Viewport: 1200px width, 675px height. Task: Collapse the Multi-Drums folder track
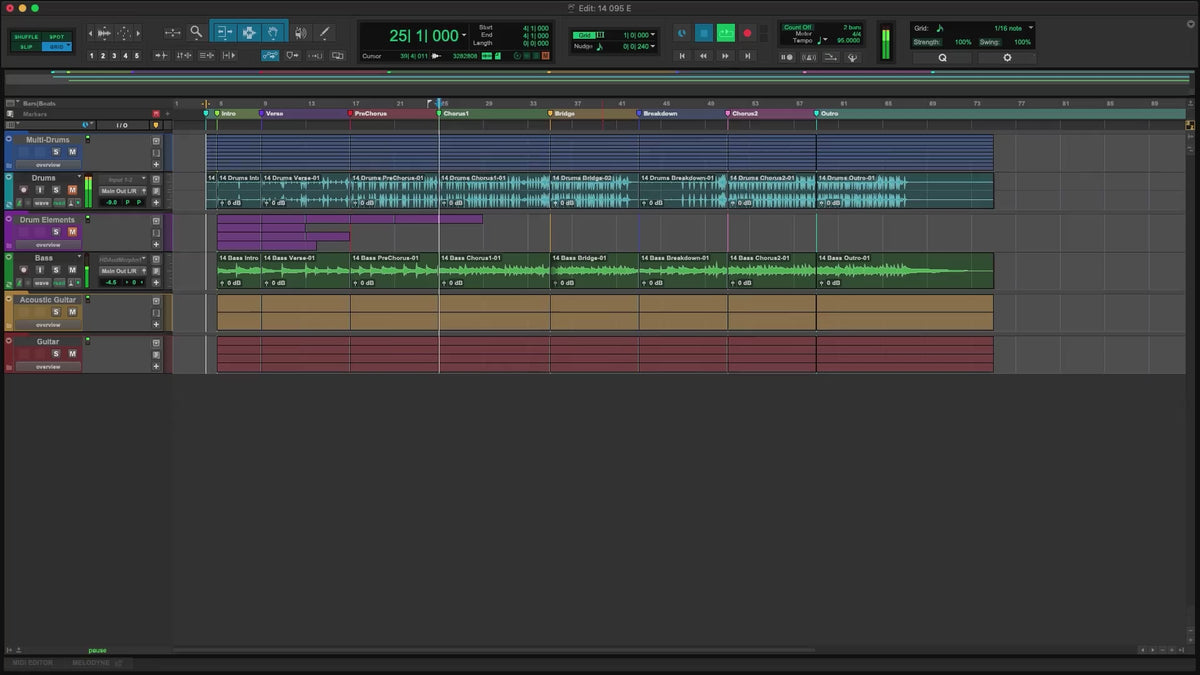(9, 139)
